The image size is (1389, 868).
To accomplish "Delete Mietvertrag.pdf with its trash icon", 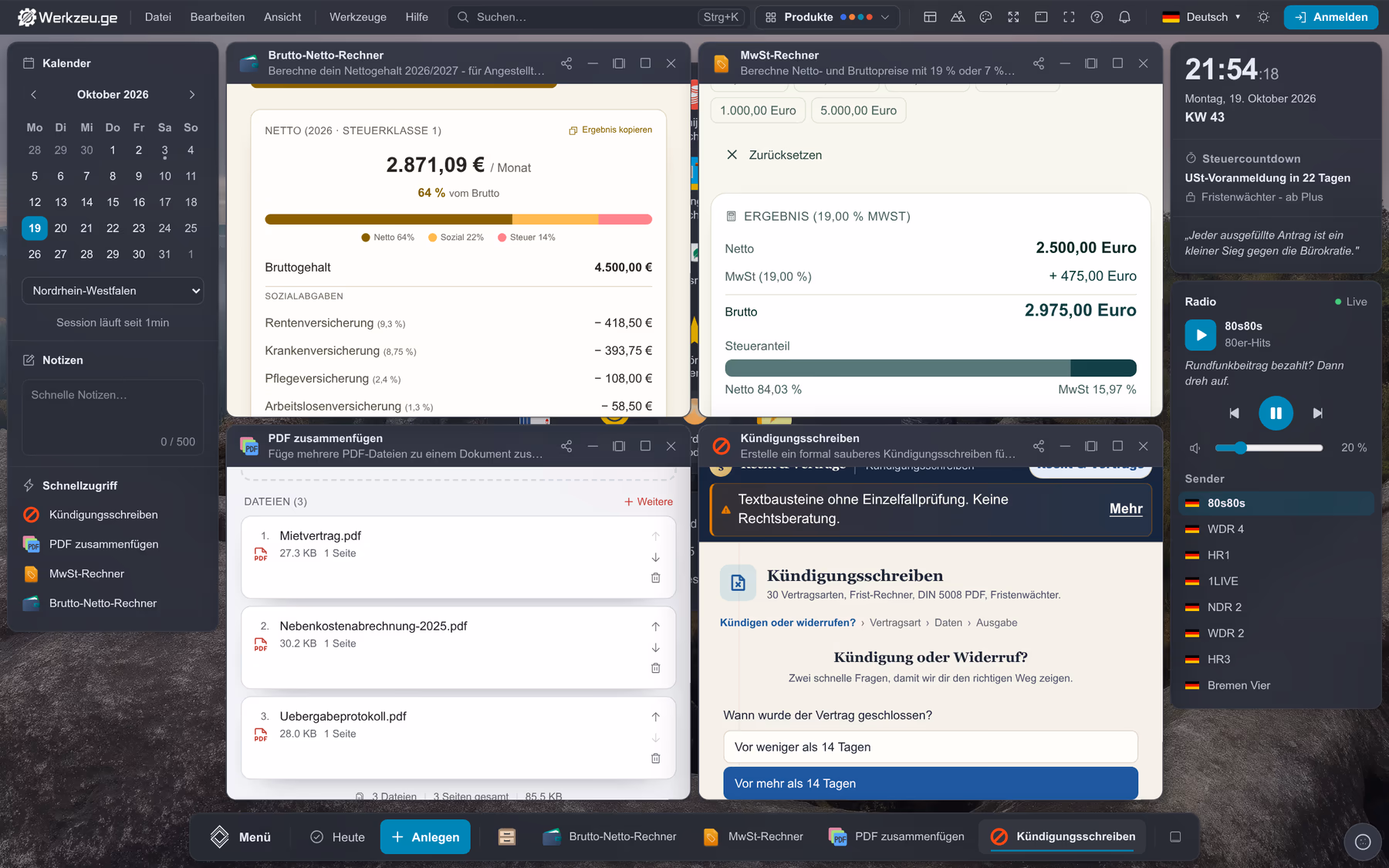I will click(x=655, y=578).
